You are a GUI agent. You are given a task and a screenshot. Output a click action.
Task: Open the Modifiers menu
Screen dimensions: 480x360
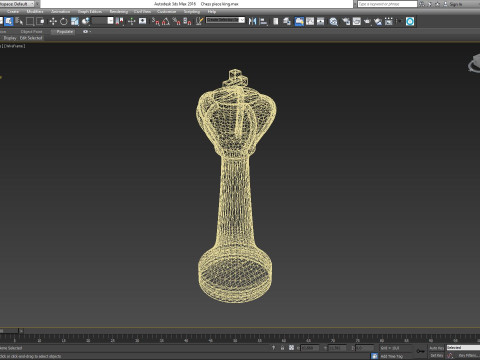(35, 12)
